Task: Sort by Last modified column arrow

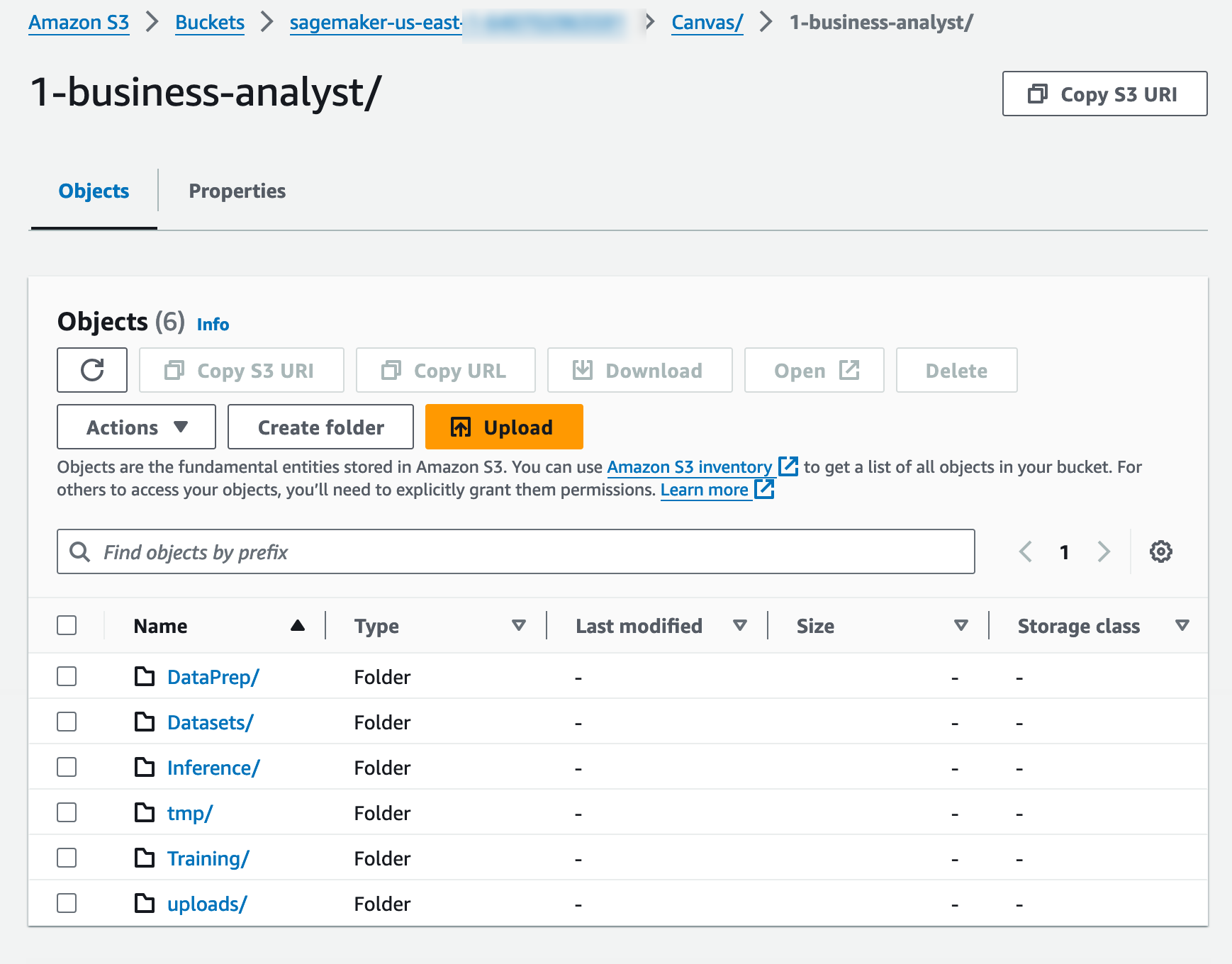Action: click(x=739, y=625)
